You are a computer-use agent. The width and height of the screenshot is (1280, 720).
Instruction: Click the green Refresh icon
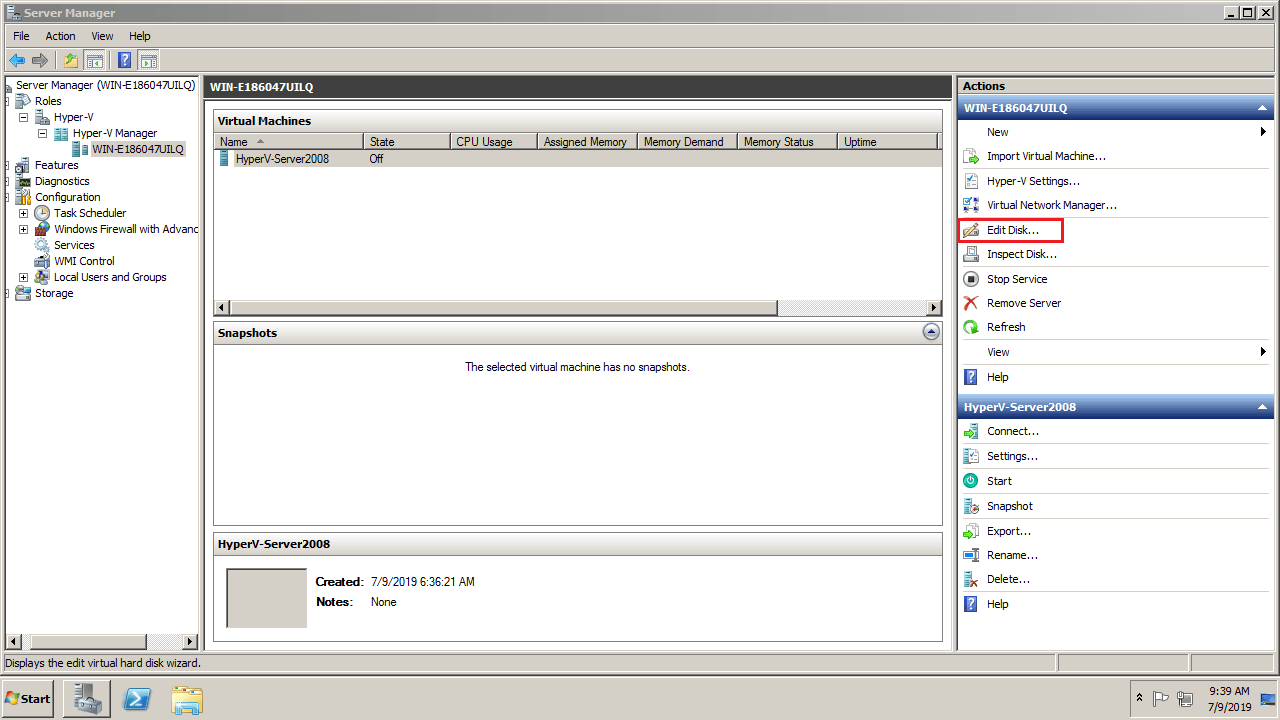click(970, 327)
